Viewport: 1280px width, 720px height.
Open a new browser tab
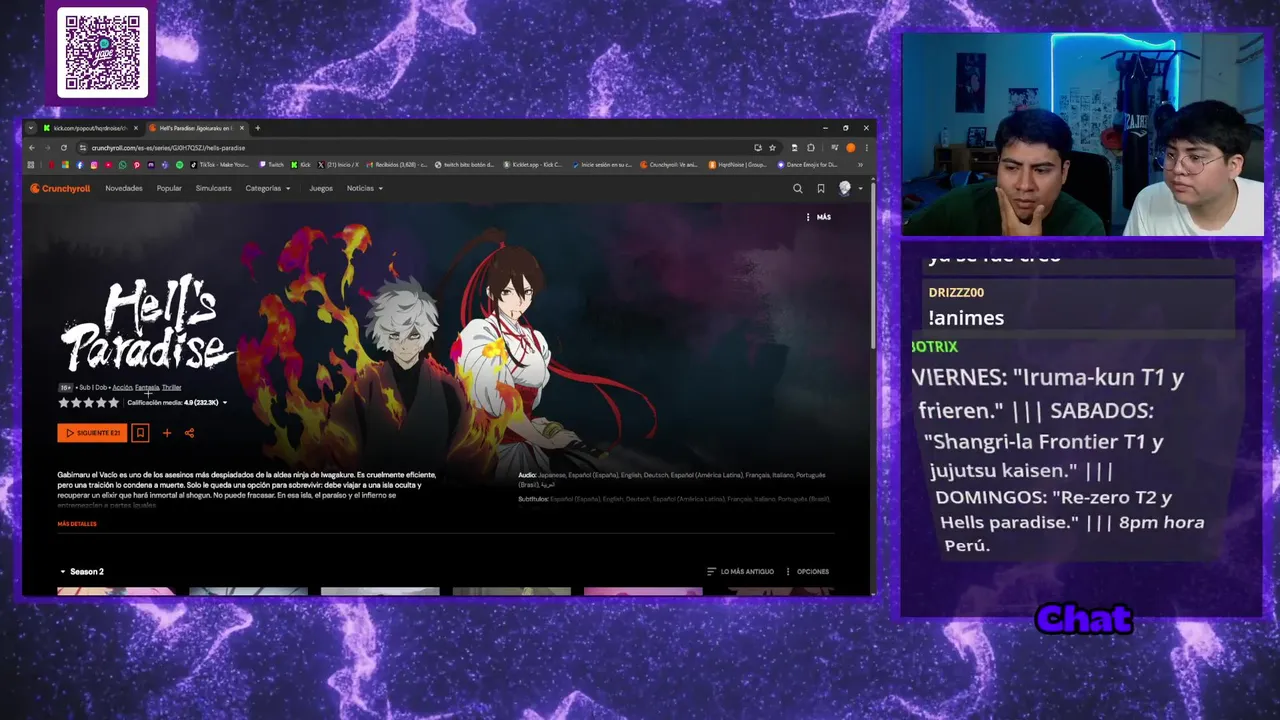[258, 128]
